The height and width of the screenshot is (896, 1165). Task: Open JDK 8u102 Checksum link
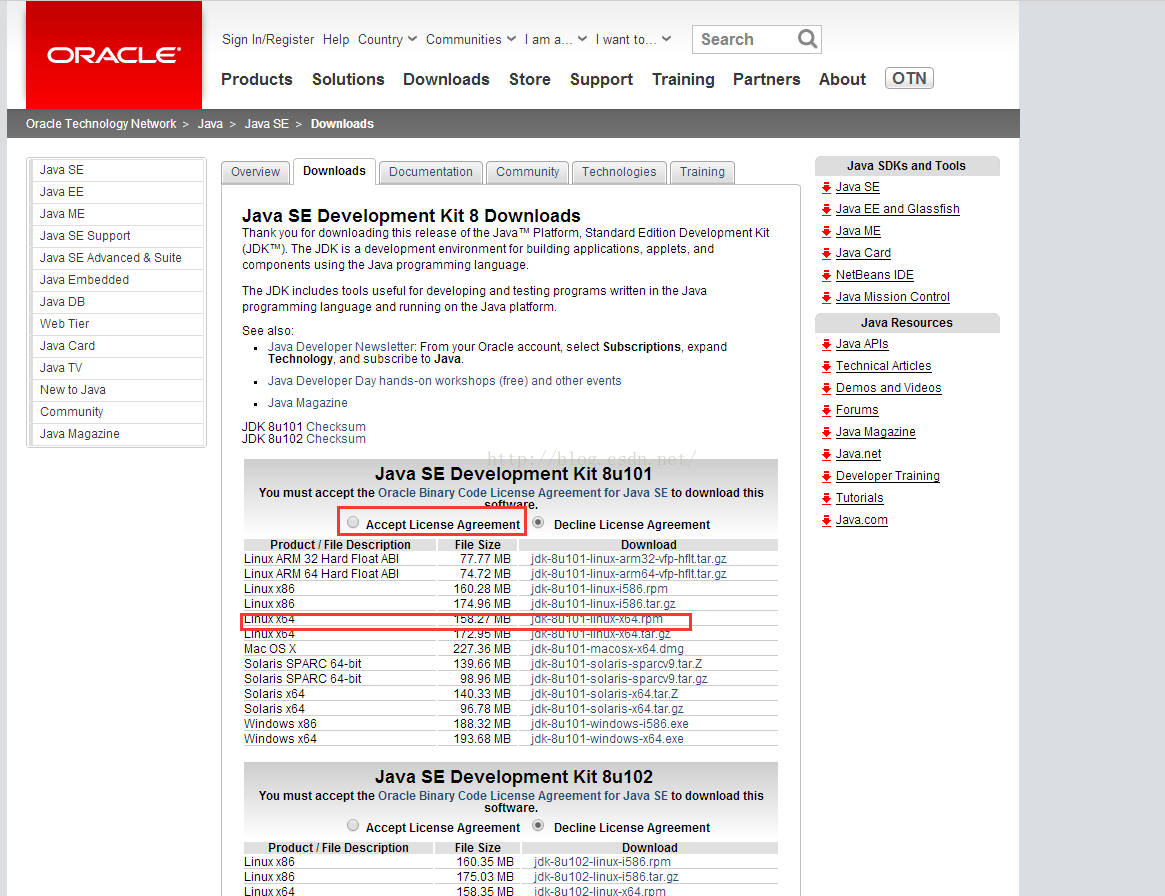336,439
